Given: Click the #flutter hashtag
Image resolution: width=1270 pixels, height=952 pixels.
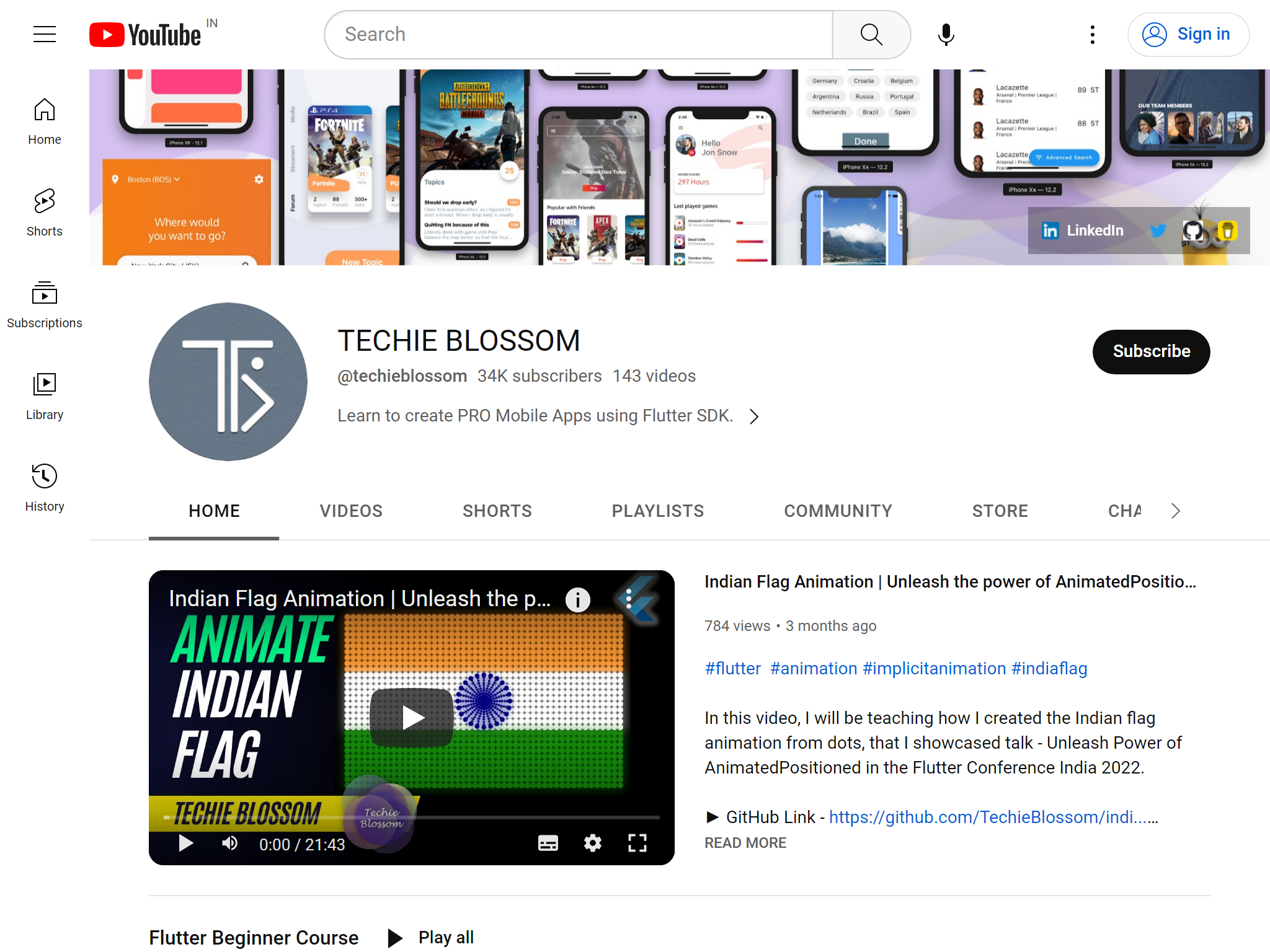Looking at the screenshot, I should point(732,668).
